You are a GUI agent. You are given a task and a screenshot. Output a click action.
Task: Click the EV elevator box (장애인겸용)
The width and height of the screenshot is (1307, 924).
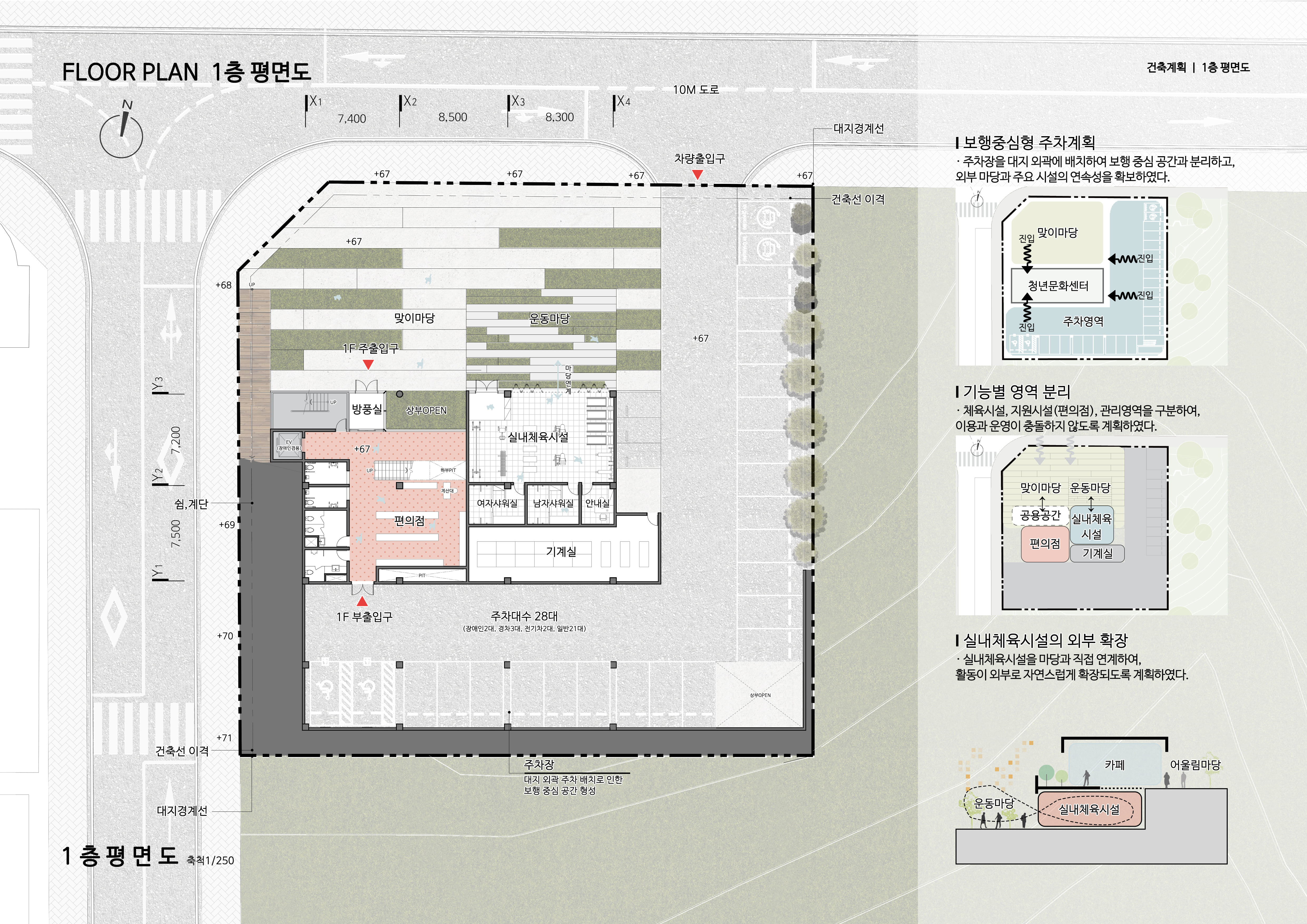[x=288, y=445]
